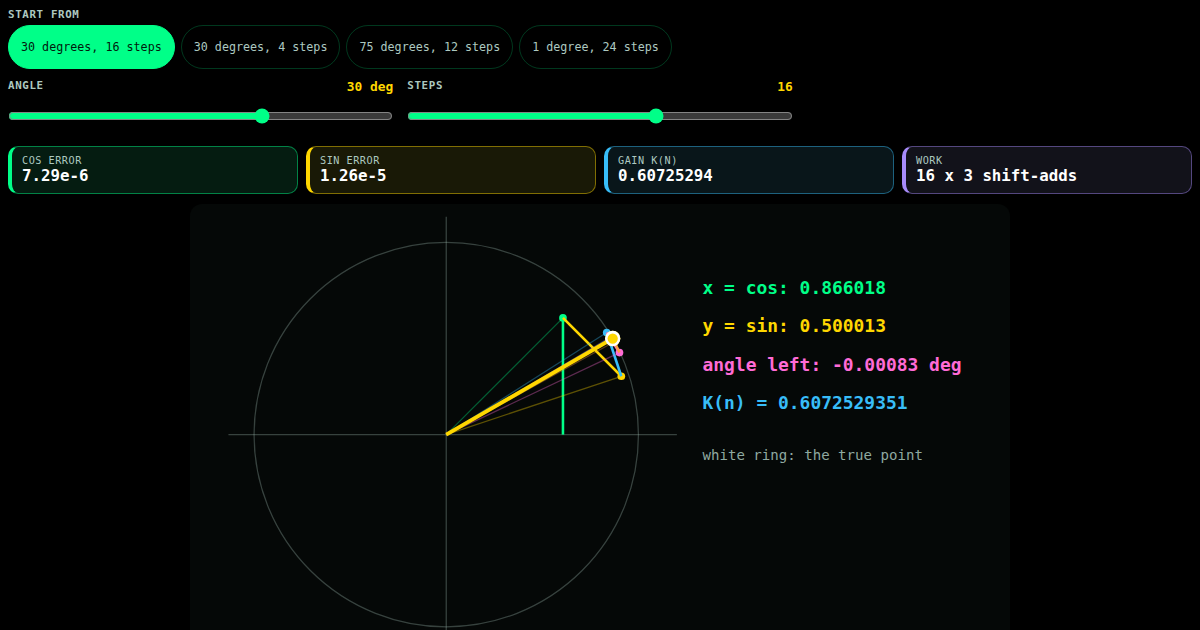Choose the '30 degrees, 4 steps' preset
Image resolution: width=1200 pixels, height=630 pixels.
260,47
